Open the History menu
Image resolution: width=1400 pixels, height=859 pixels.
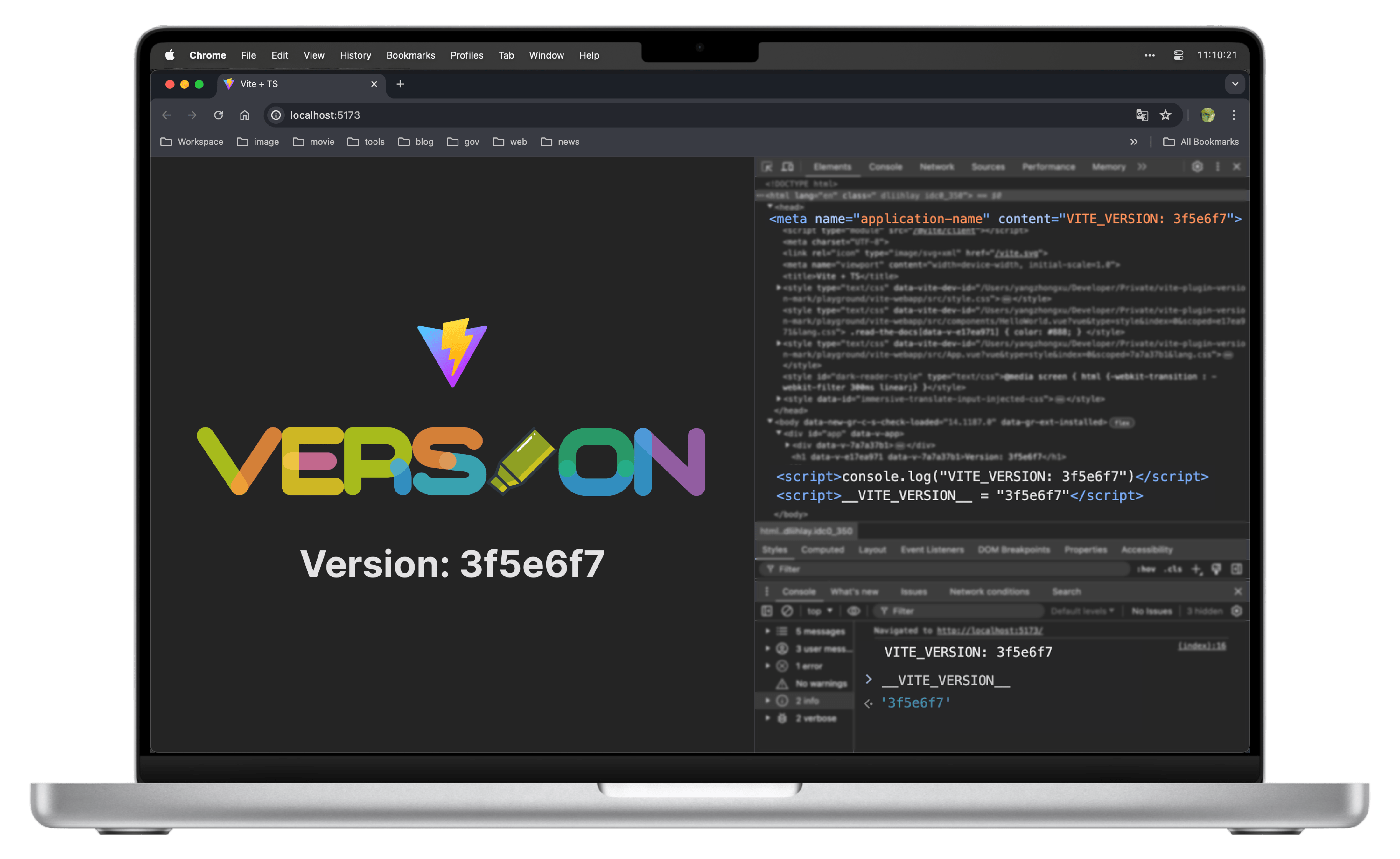[x=355, y=55]
